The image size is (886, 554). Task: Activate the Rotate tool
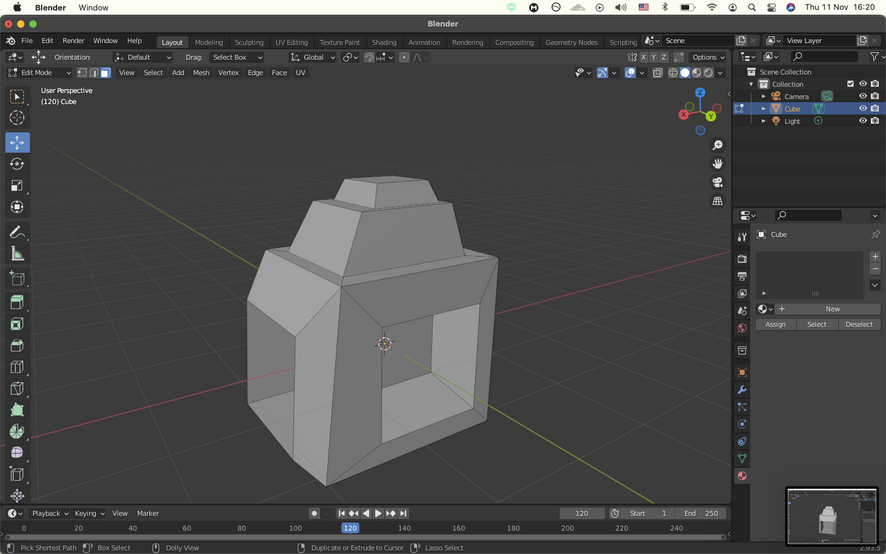tap(17, 164)
